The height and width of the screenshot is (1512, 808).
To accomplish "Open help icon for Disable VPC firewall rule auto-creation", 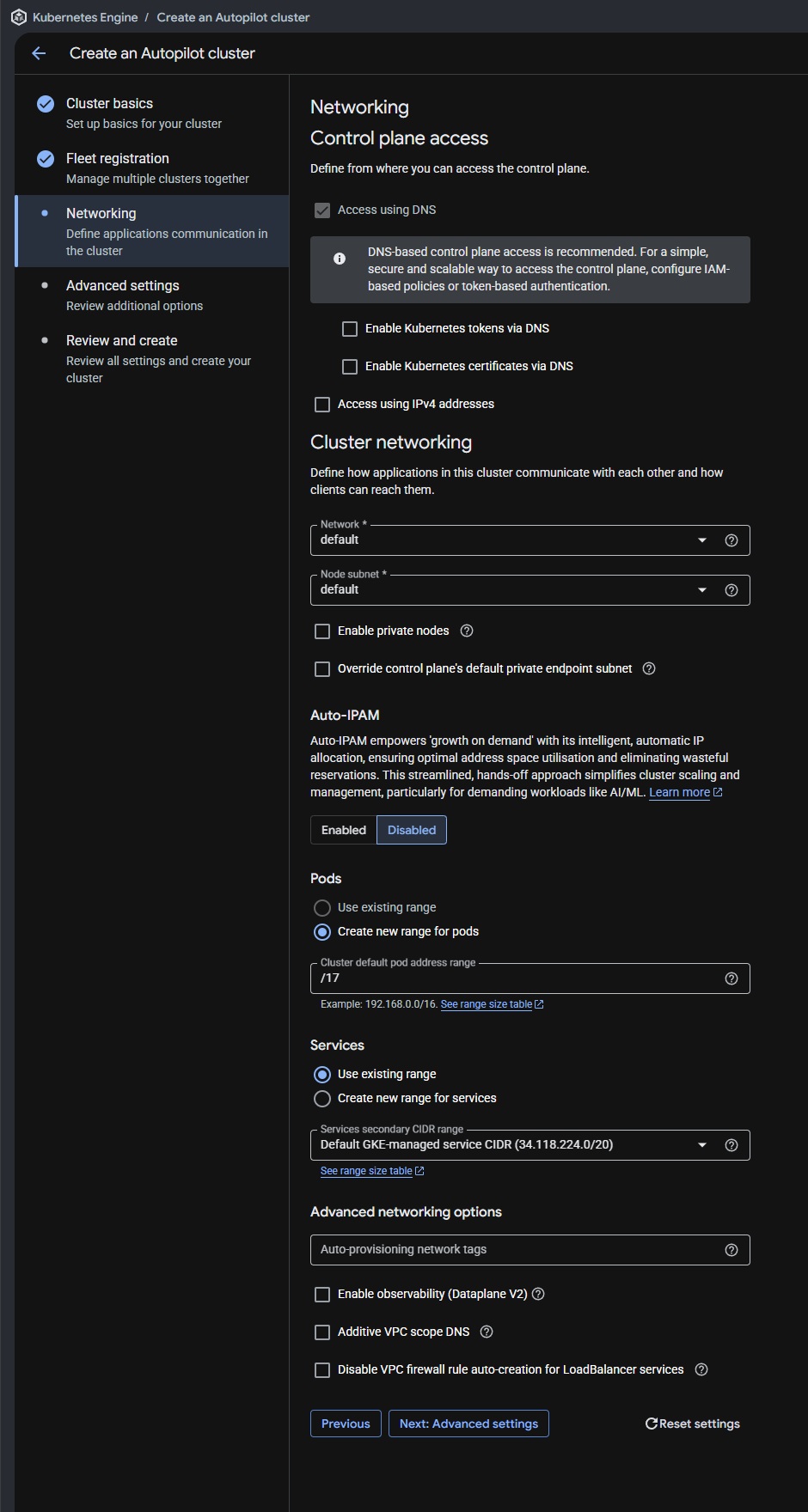I will click(701, 1369).
